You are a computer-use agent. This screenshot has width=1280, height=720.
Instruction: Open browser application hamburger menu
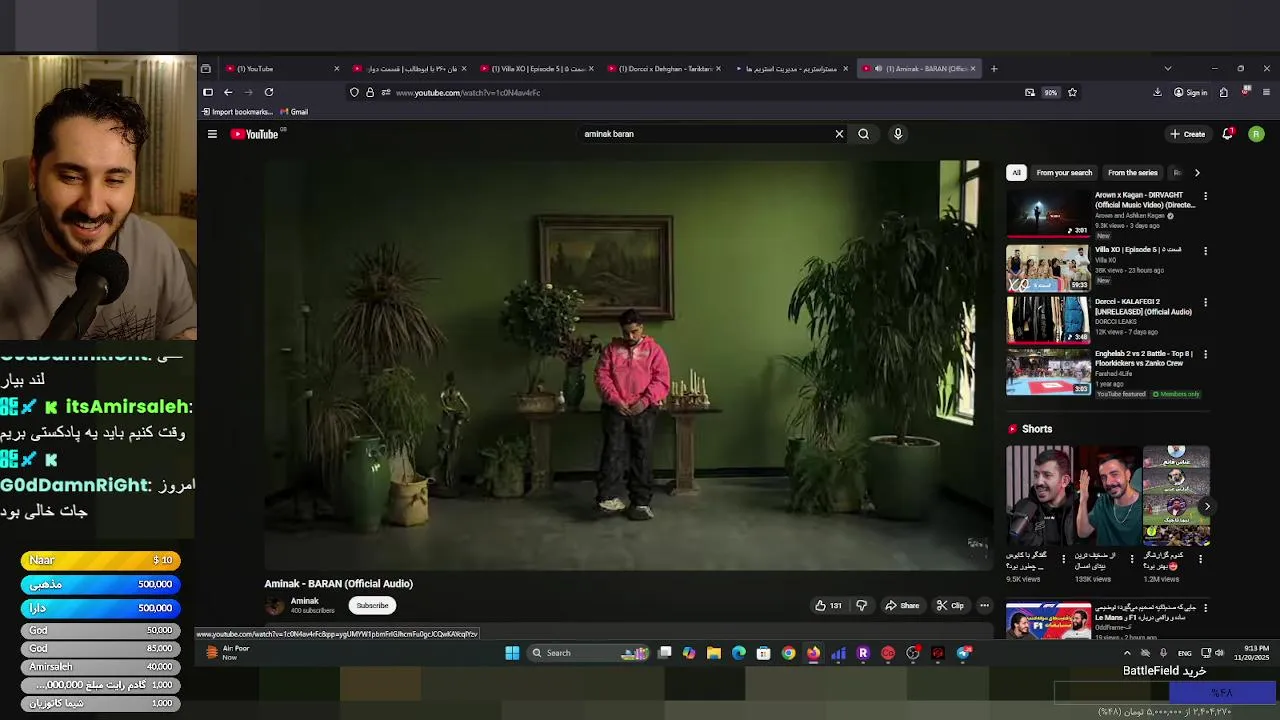1267,92
